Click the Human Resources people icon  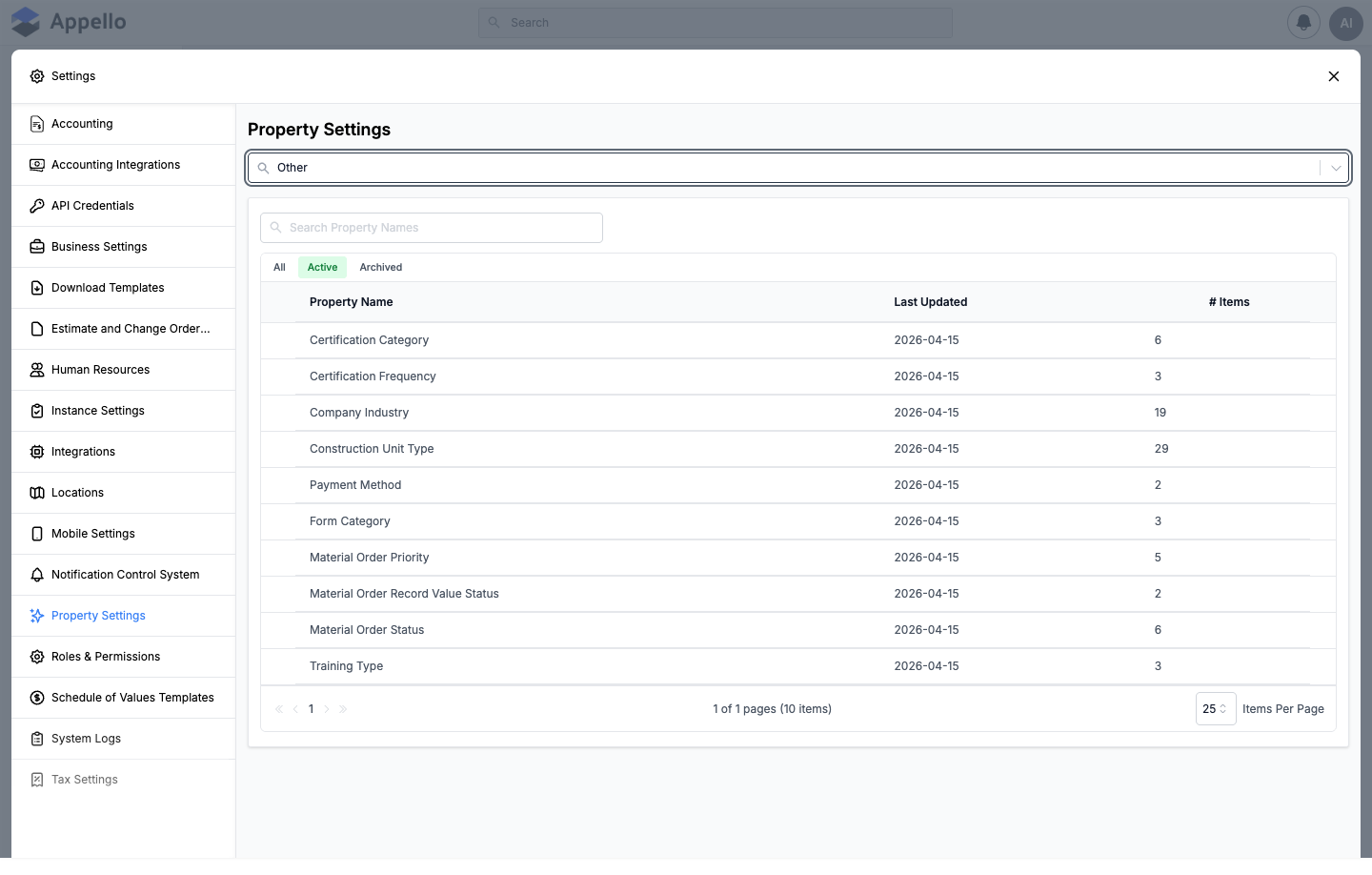click(x=37, y=370)
